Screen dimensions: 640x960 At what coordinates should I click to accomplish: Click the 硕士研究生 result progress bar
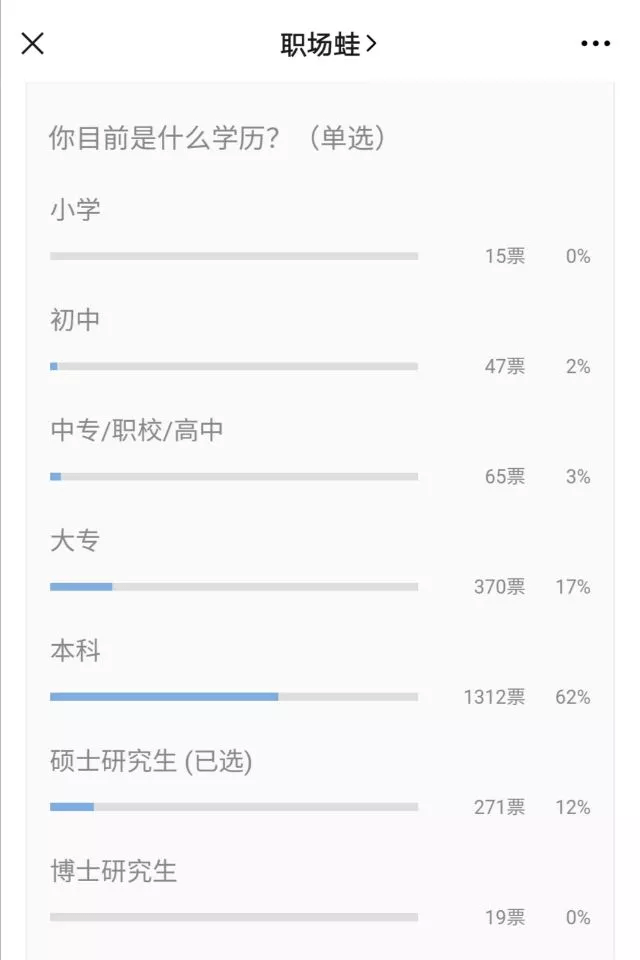[x=233, y=806]
